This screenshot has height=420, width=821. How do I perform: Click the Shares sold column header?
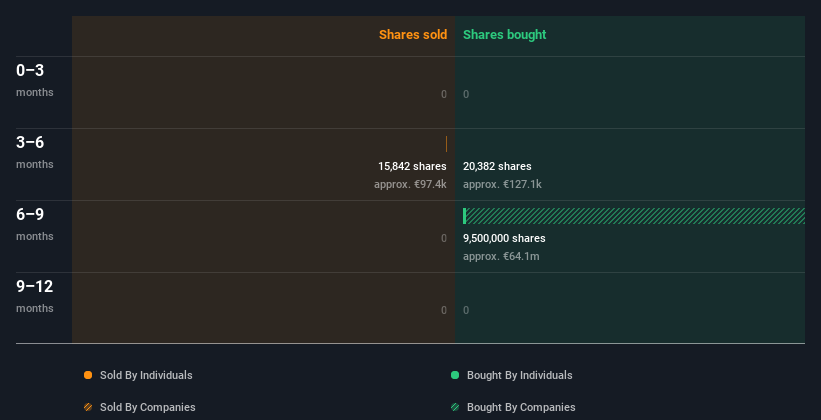(x=413, y=35)
